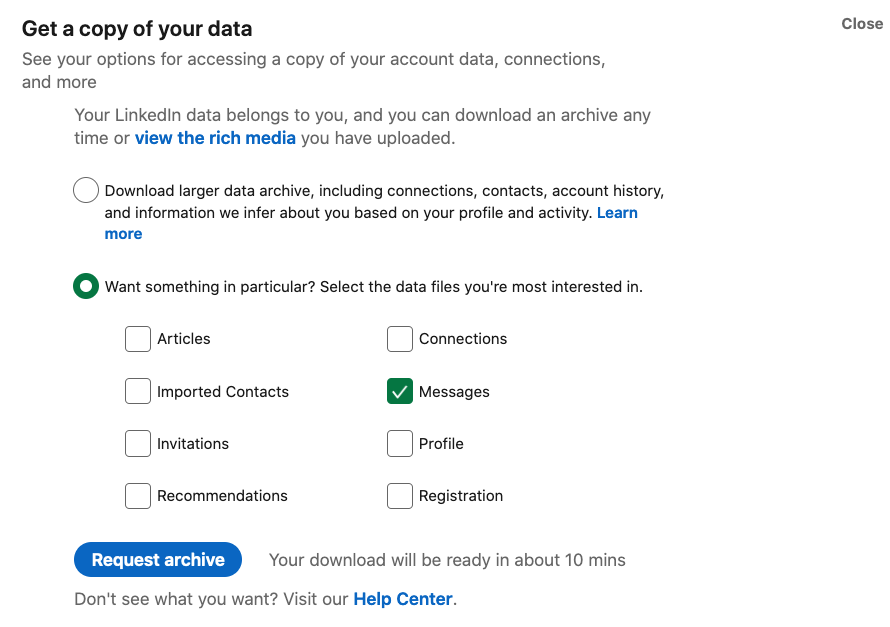Visit the Help Center link
Image resolution: width=890 pixels, height=627 pixels.
[403, 599]
